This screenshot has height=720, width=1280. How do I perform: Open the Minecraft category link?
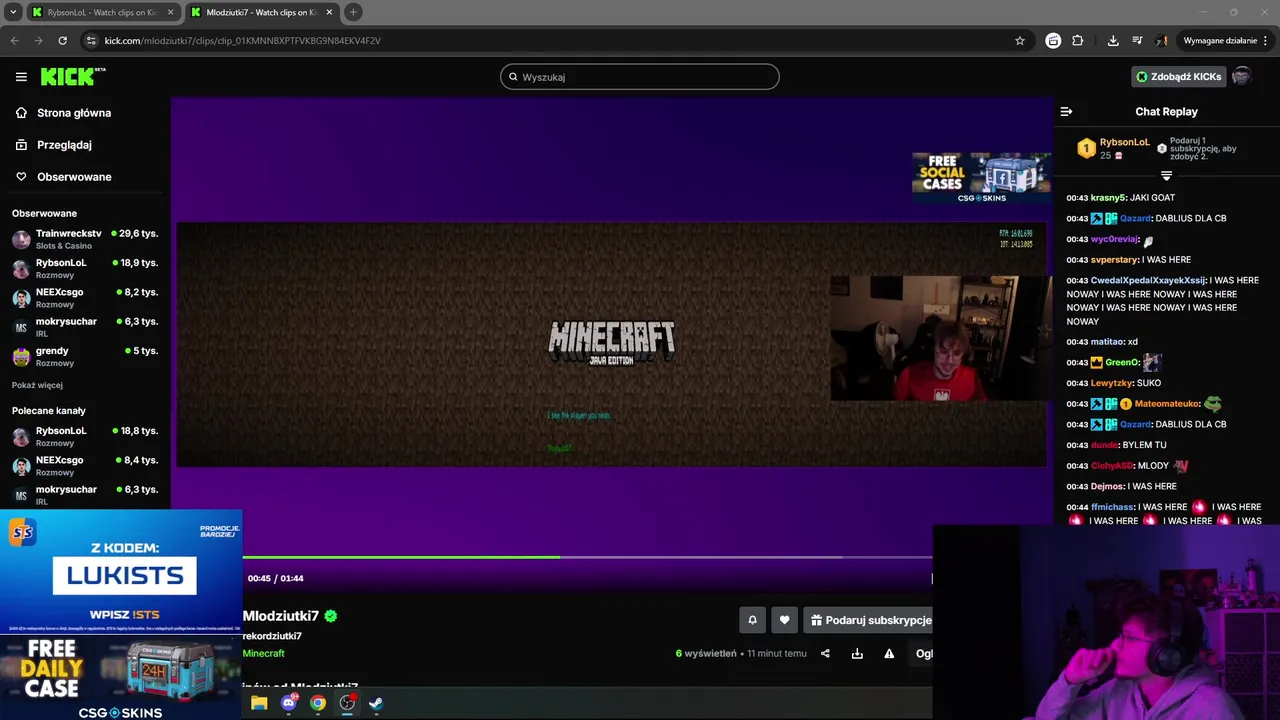pos(264,653)
